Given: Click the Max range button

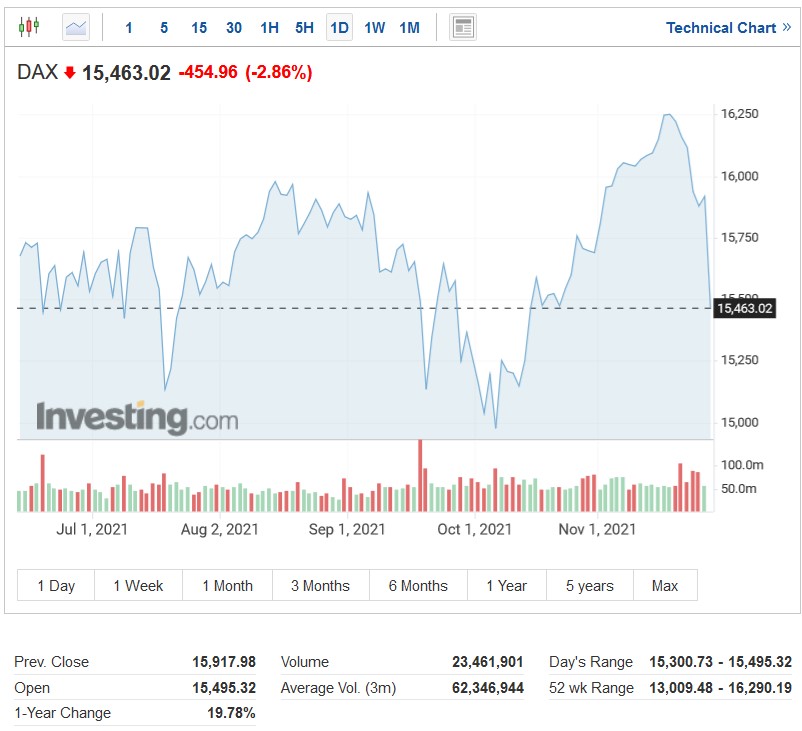Looking at the screenshot, I should (665, 586).
